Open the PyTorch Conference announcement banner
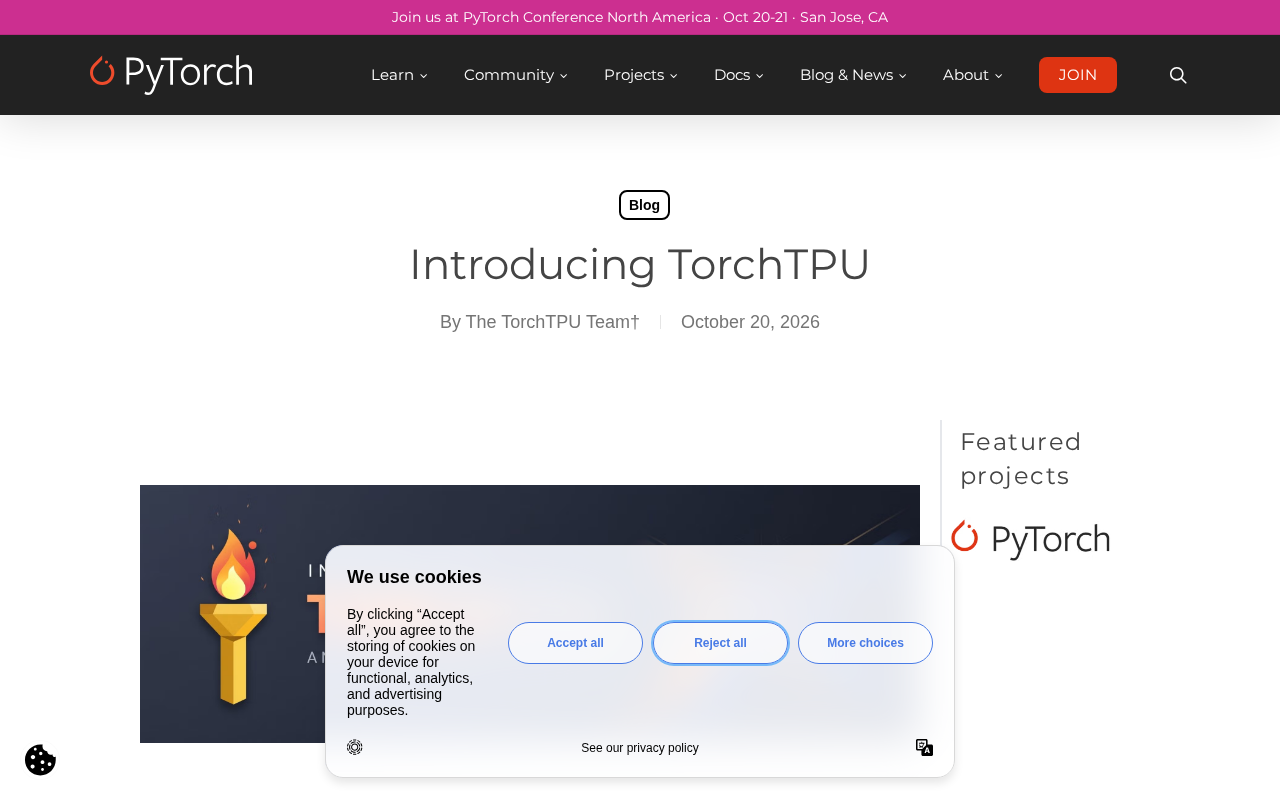Image resolution: width=1280 pixels, height=800 pixels. click(640, 17)
